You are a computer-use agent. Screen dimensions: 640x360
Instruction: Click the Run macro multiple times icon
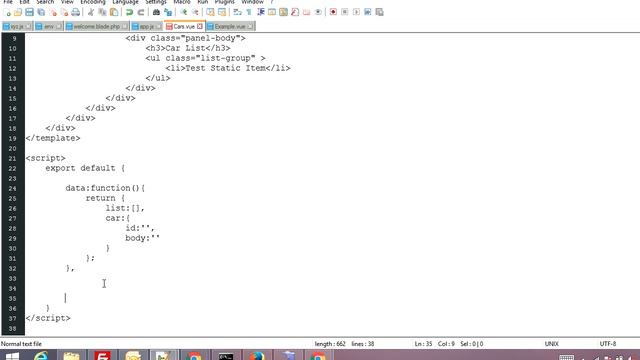coord(368,12)
